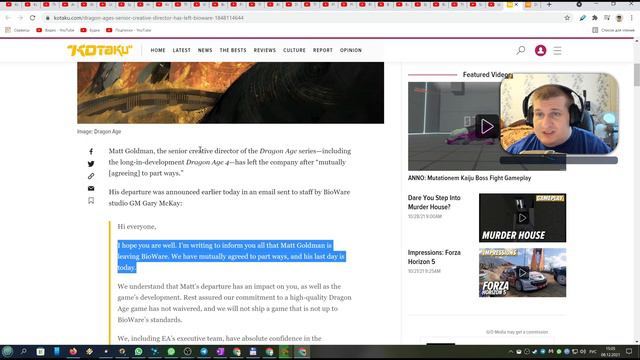Close the active Kotaku tab

(x=516, y=4)
